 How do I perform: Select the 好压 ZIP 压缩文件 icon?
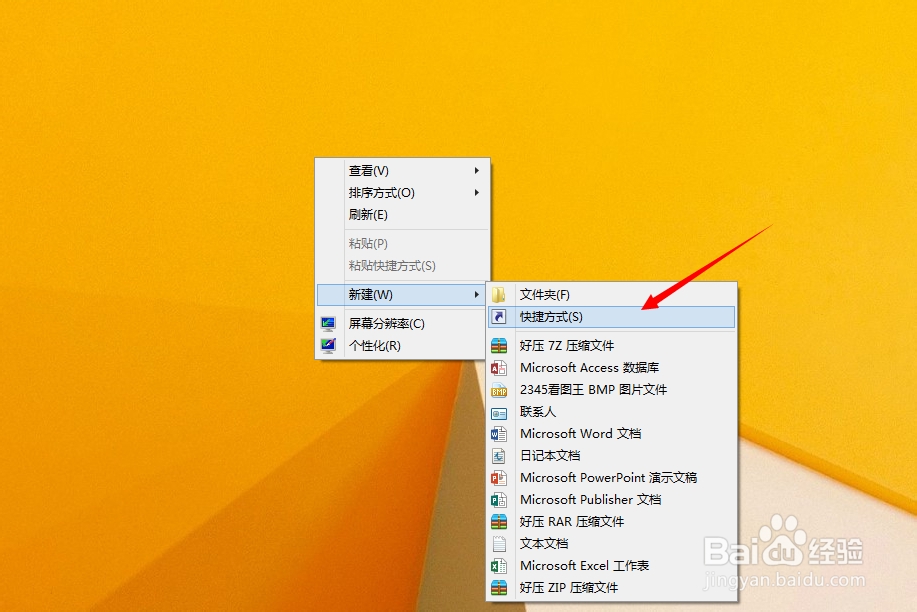pos(501,588)
